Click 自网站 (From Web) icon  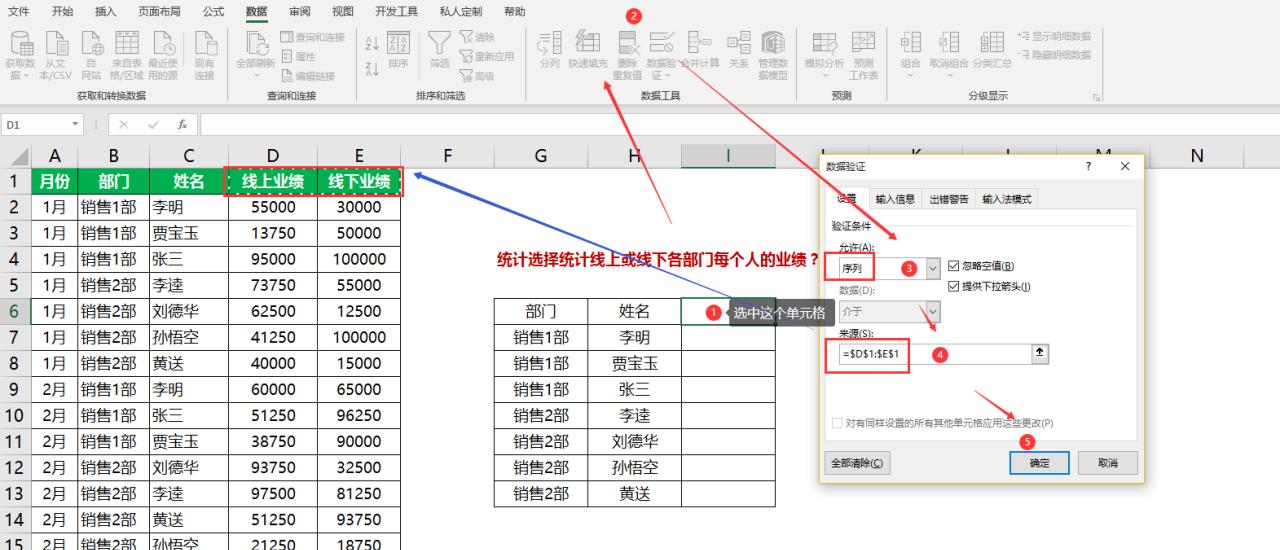91,55
